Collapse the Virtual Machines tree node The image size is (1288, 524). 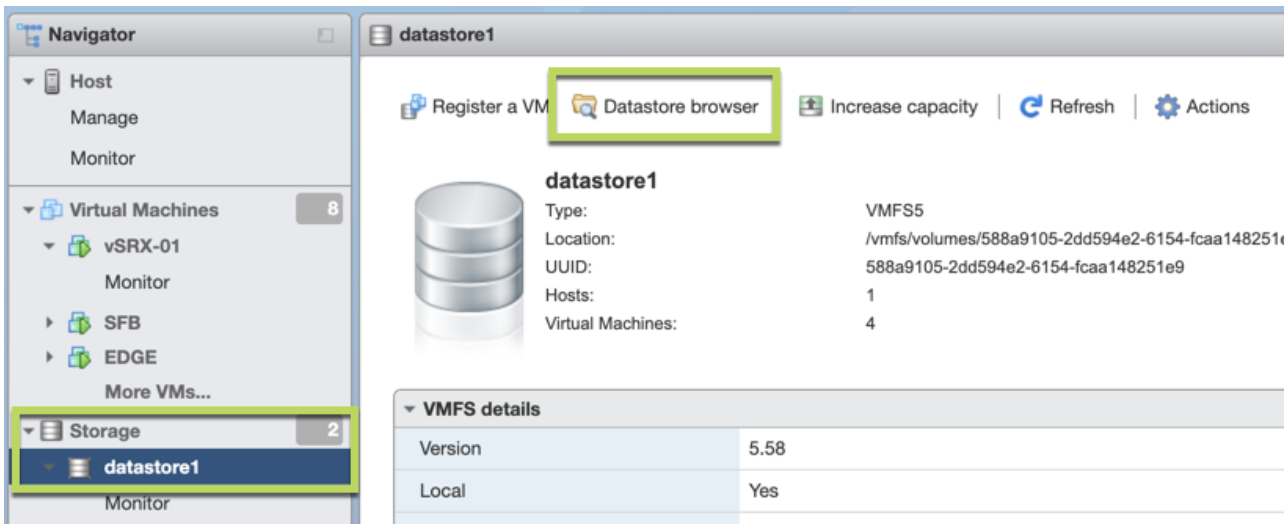pyautogui.click(x=28, y=211)
